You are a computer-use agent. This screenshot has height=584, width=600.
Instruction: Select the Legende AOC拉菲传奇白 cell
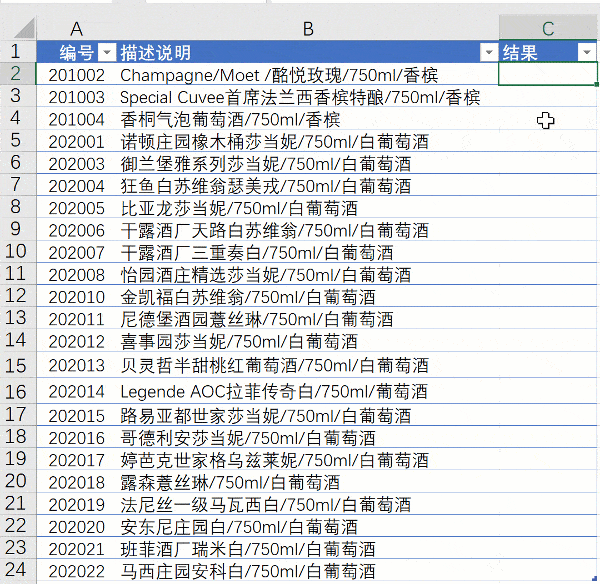[308, 391]
